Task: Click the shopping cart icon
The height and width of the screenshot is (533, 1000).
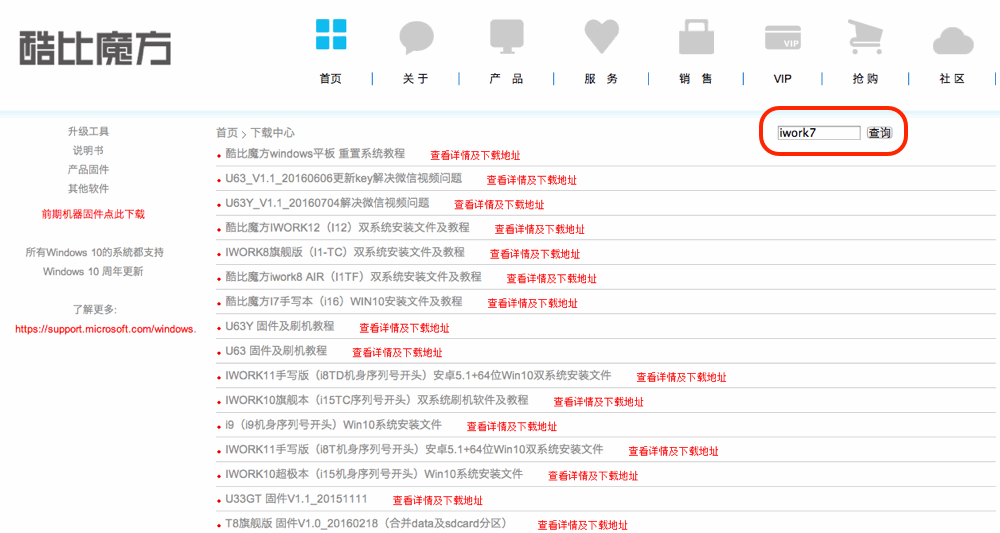Action: 865,36
